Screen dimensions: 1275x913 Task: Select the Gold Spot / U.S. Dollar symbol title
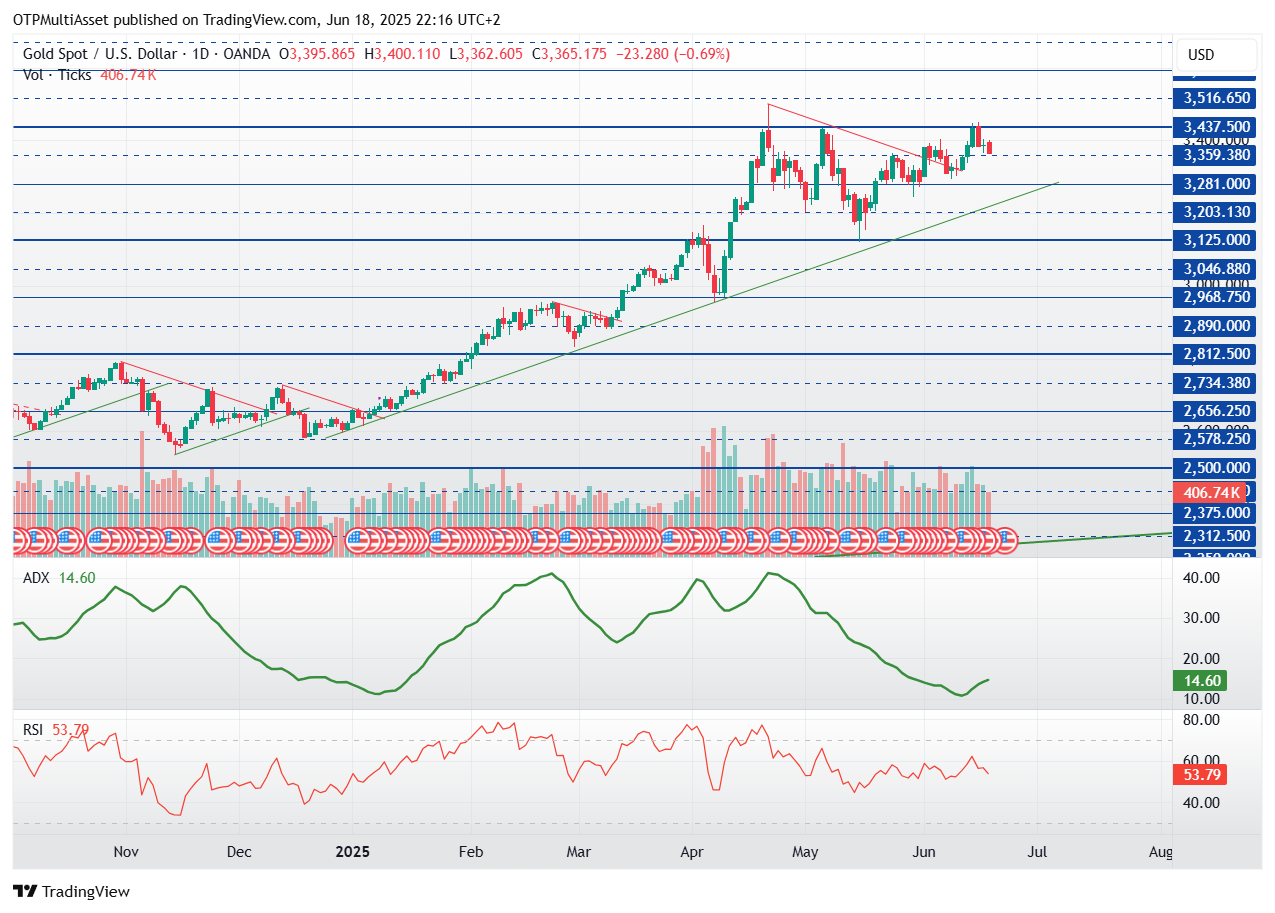point(99,54)
